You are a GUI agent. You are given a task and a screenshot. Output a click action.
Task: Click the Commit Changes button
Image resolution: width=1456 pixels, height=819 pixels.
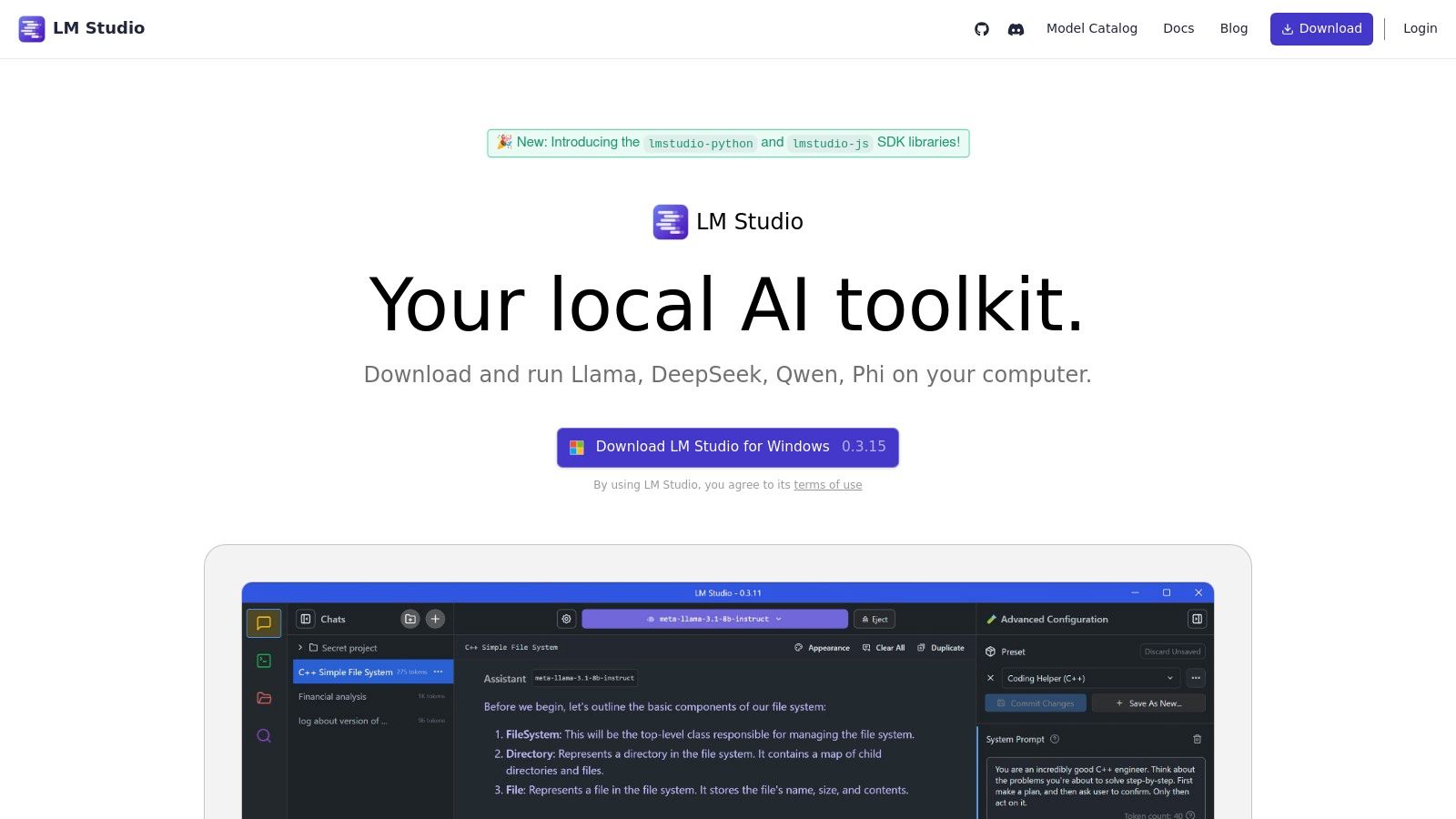coord(1036,703)
